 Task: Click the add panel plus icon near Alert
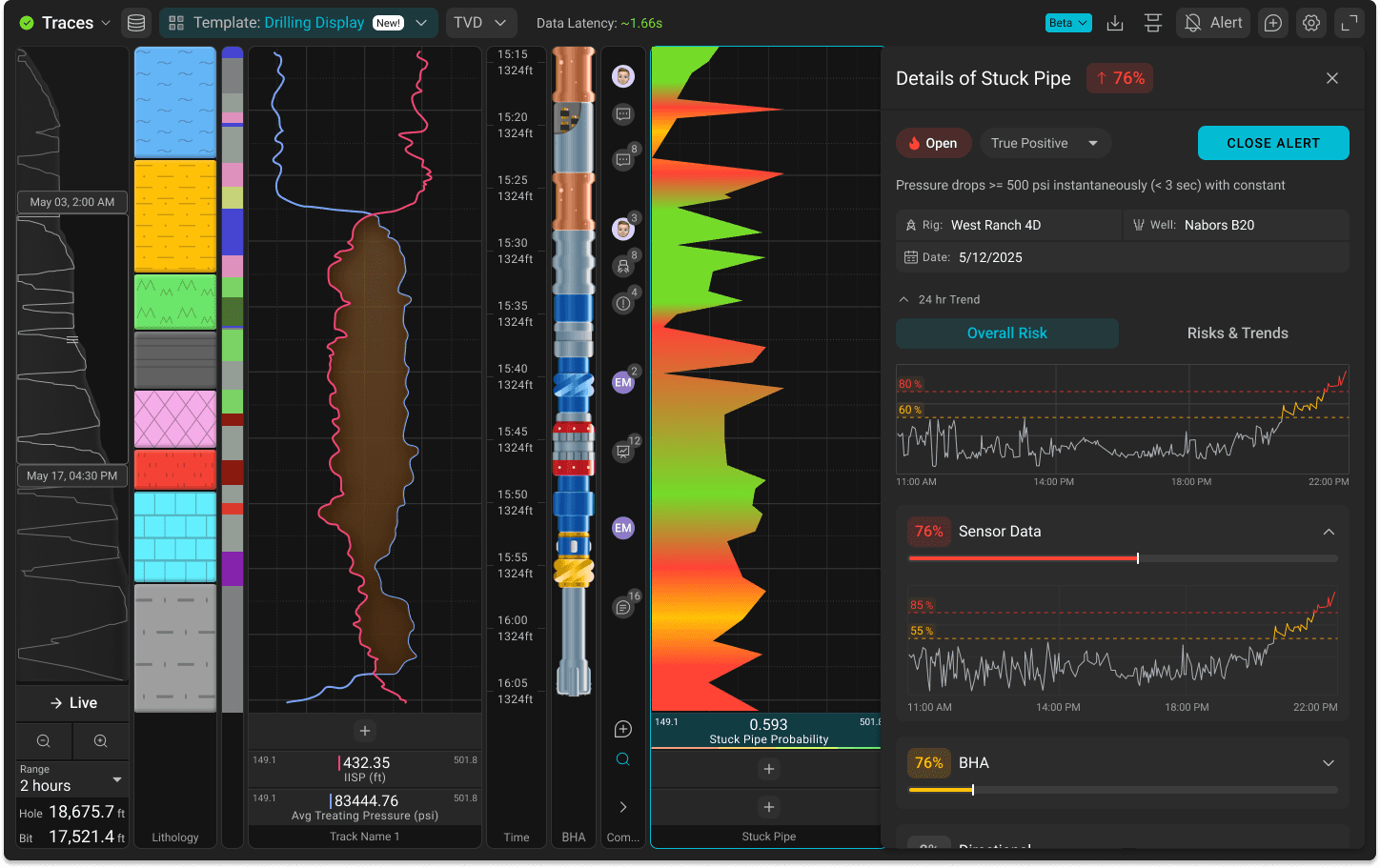point(1273,23)
